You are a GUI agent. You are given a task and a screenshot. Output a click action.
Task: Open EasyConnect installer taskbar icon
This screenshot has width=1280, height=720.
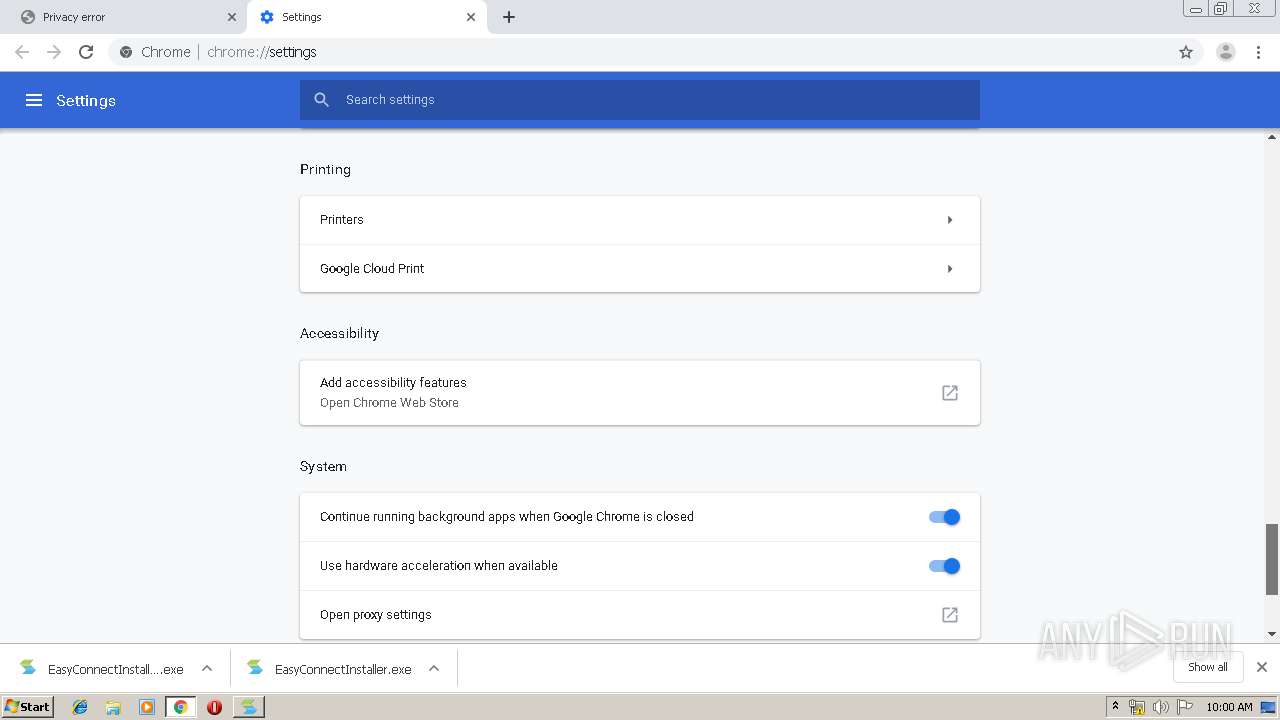pos(249,707)
